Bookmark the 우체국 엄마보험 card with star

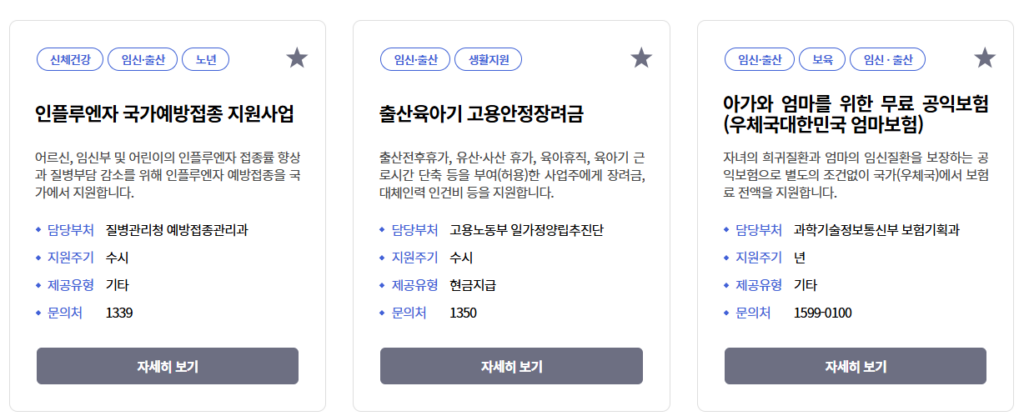[x=985, y=58]
